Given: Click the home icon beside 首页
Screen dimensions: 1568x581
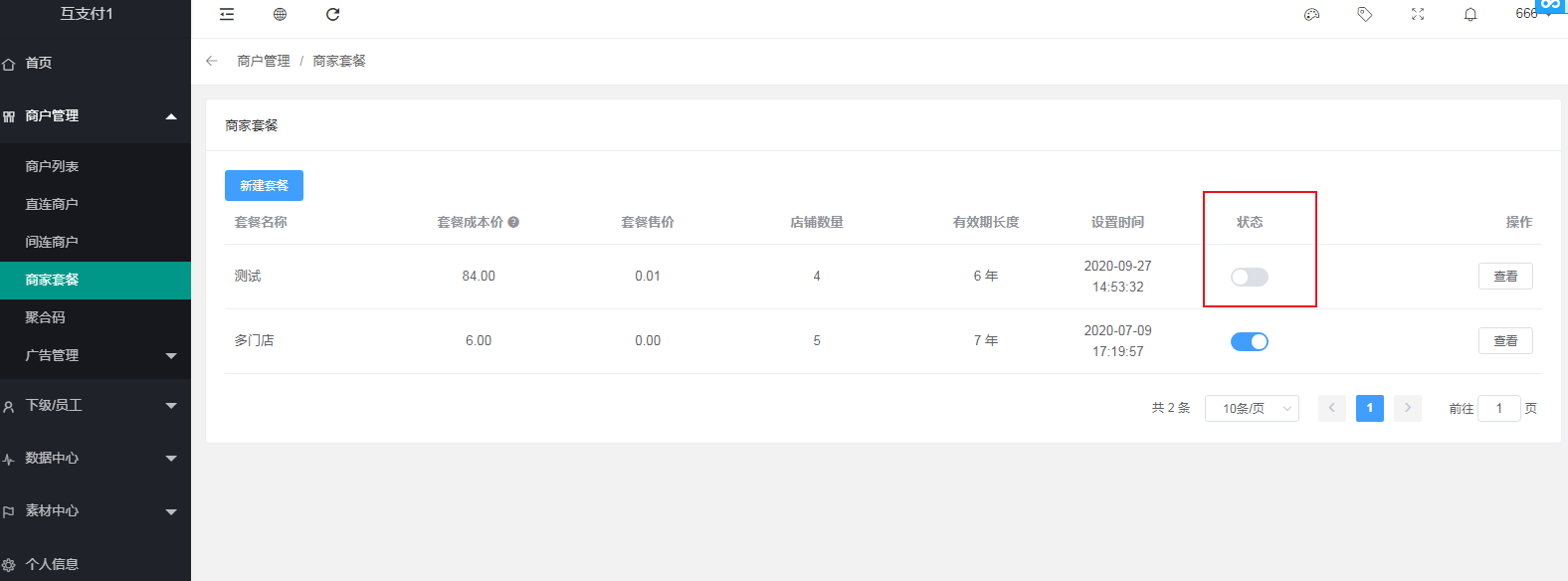Looking at the screenshot, I should tap(9, 64).
